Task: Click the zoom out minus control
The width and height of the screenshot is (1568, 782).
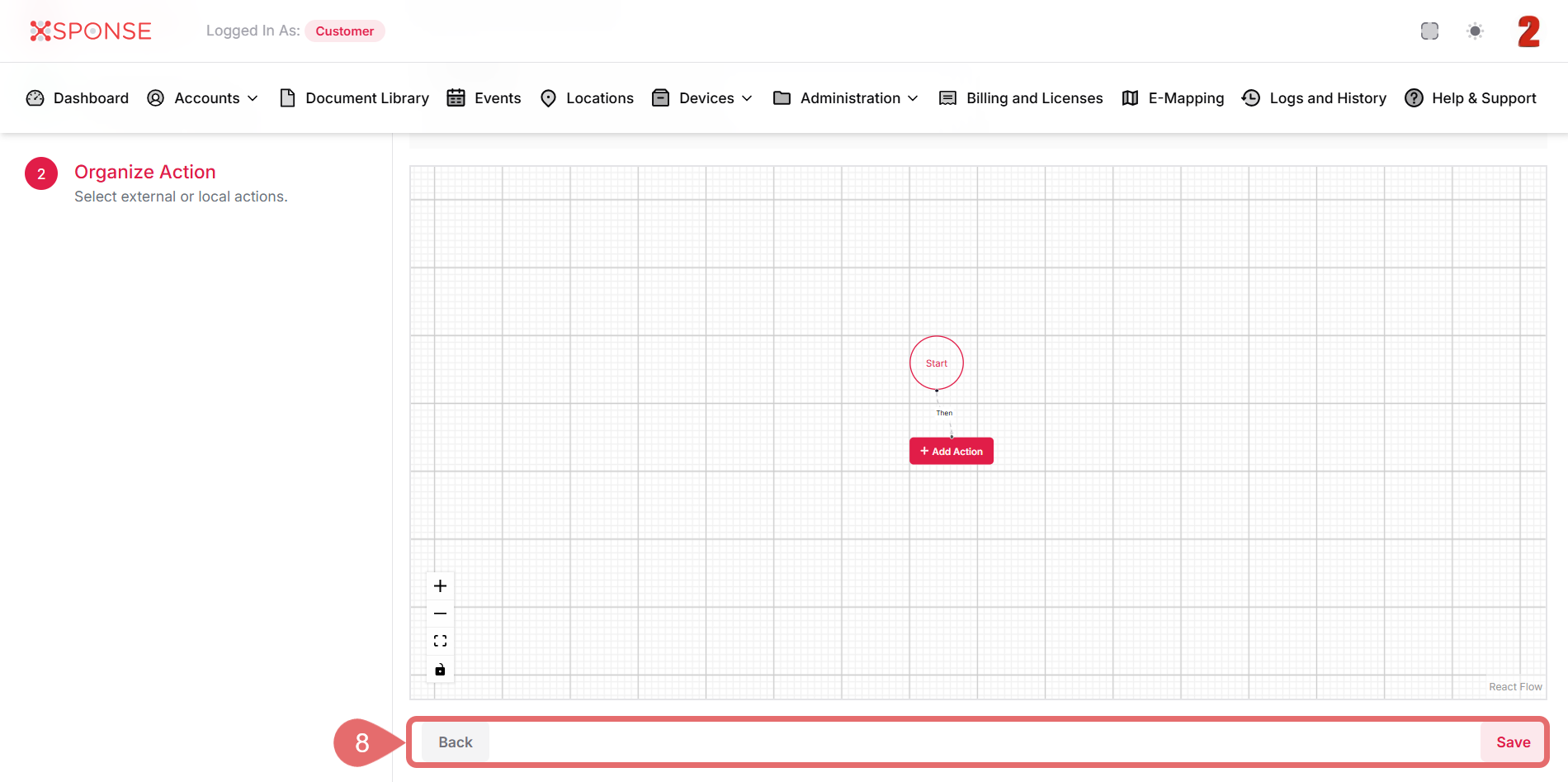Action: (x=440, y=614)
